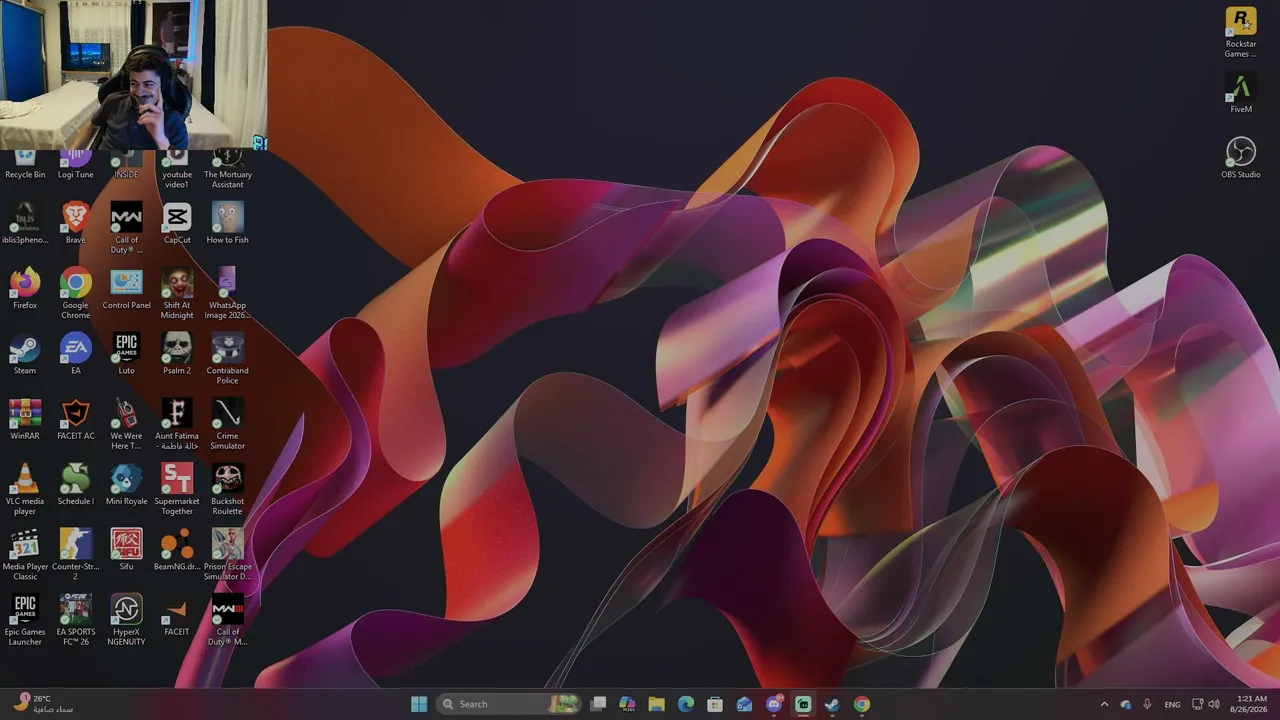Select the OBS Studio desktop icon
The image size is (1280, 720).
point(1241,158)
